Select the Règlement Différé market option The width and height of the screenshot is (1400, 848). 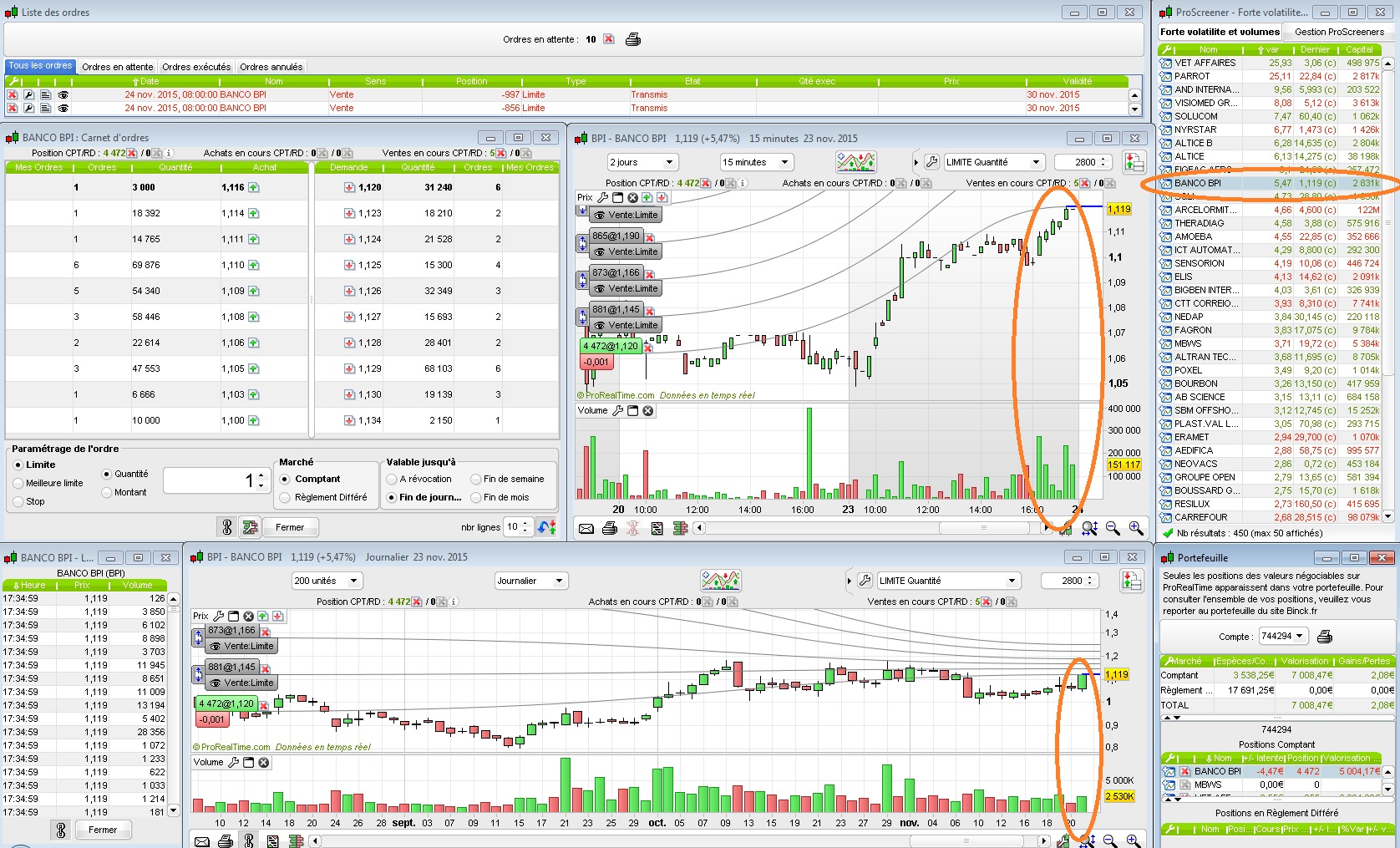pos(285,497)
